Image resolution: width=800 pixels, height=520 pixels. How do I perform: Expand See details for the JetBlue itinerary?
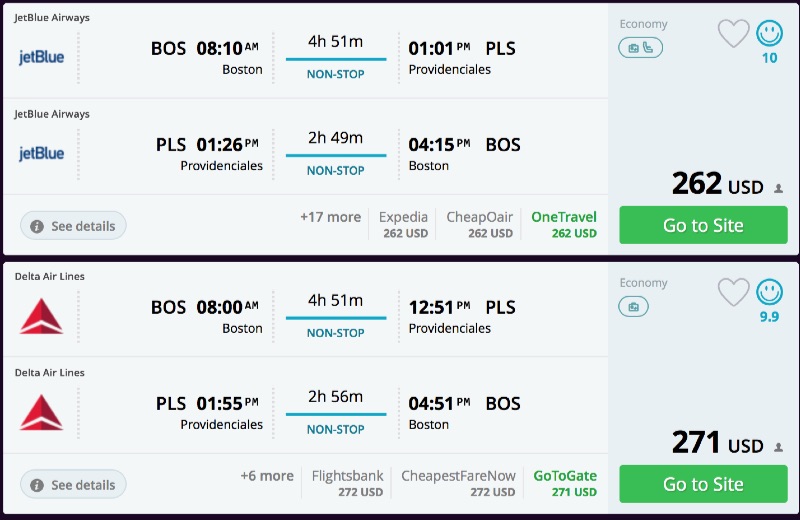click(73, 226)
